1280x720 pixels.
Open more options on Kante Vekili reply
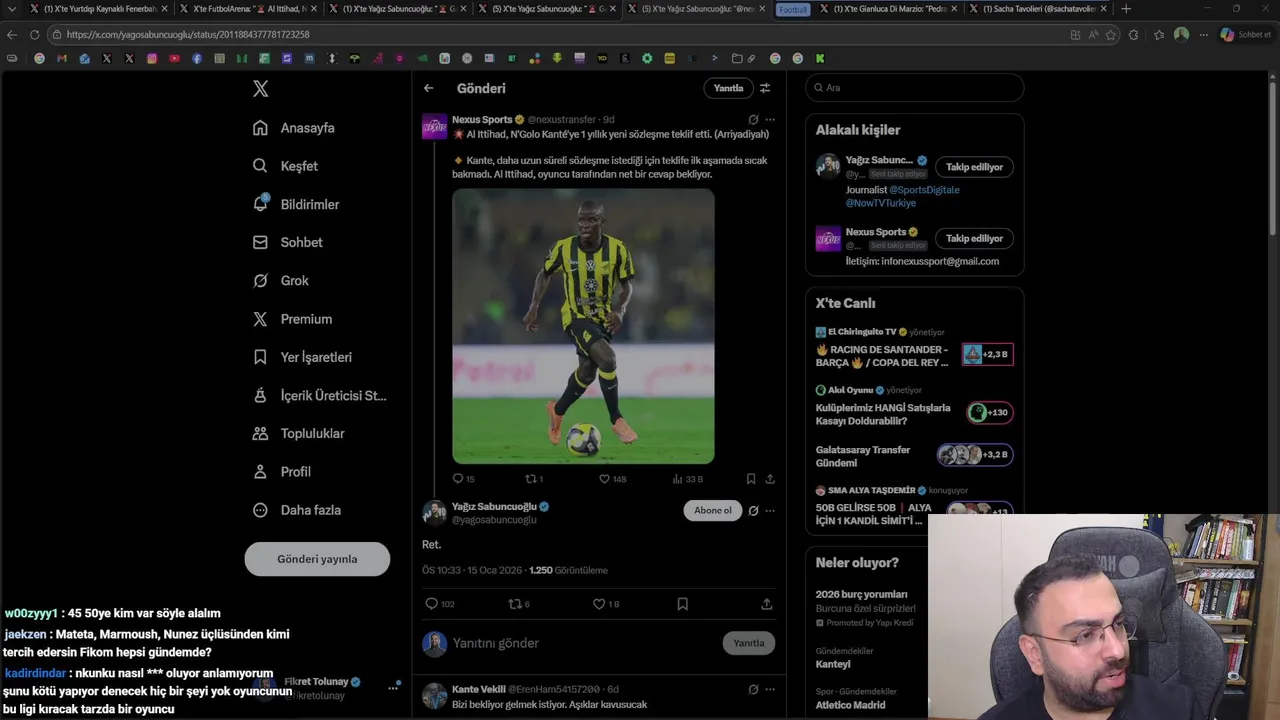(x=770, y=689)
